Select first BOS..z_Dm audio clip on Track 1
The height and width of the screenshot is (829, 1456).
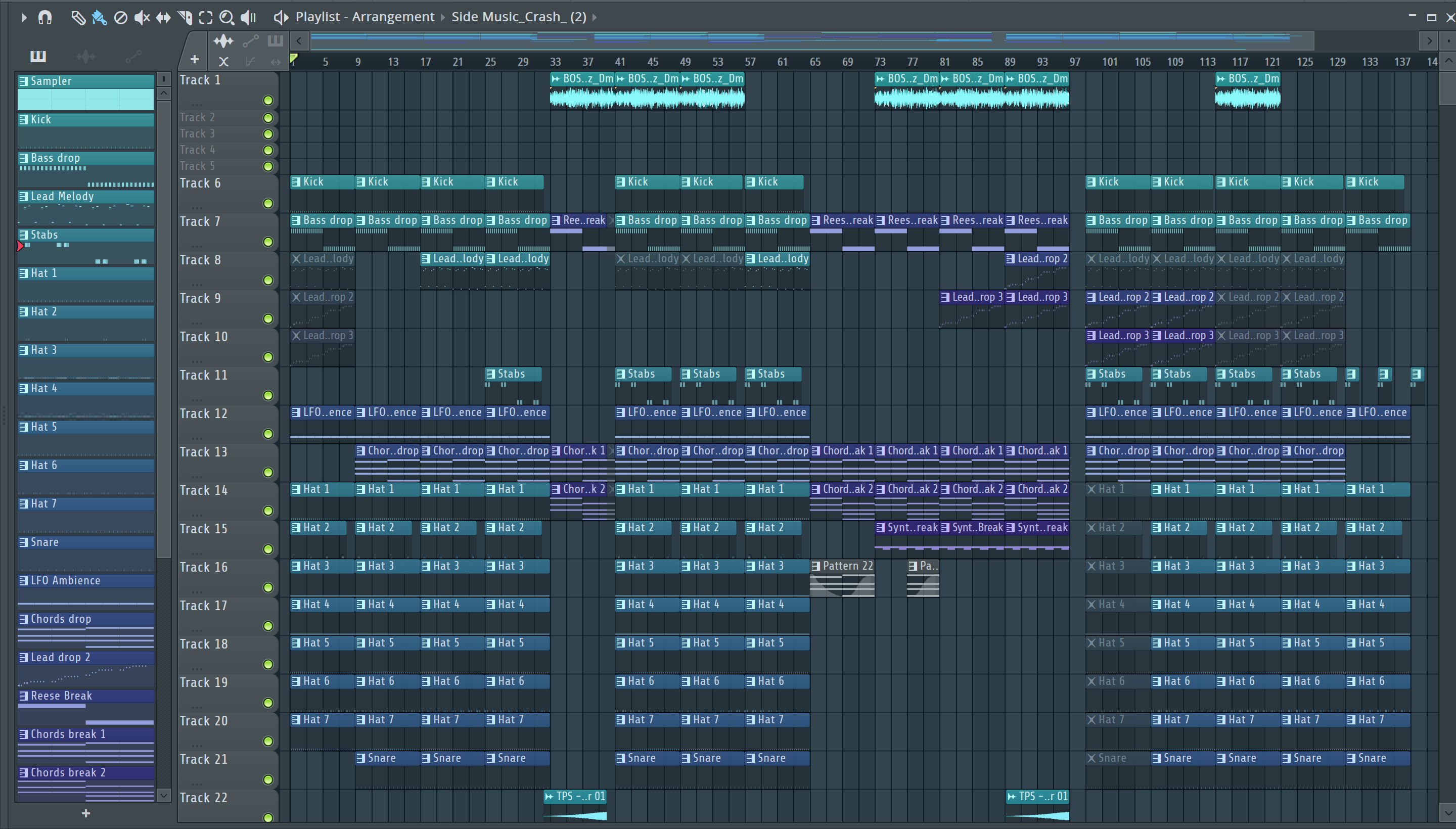(x=582, y=91)
